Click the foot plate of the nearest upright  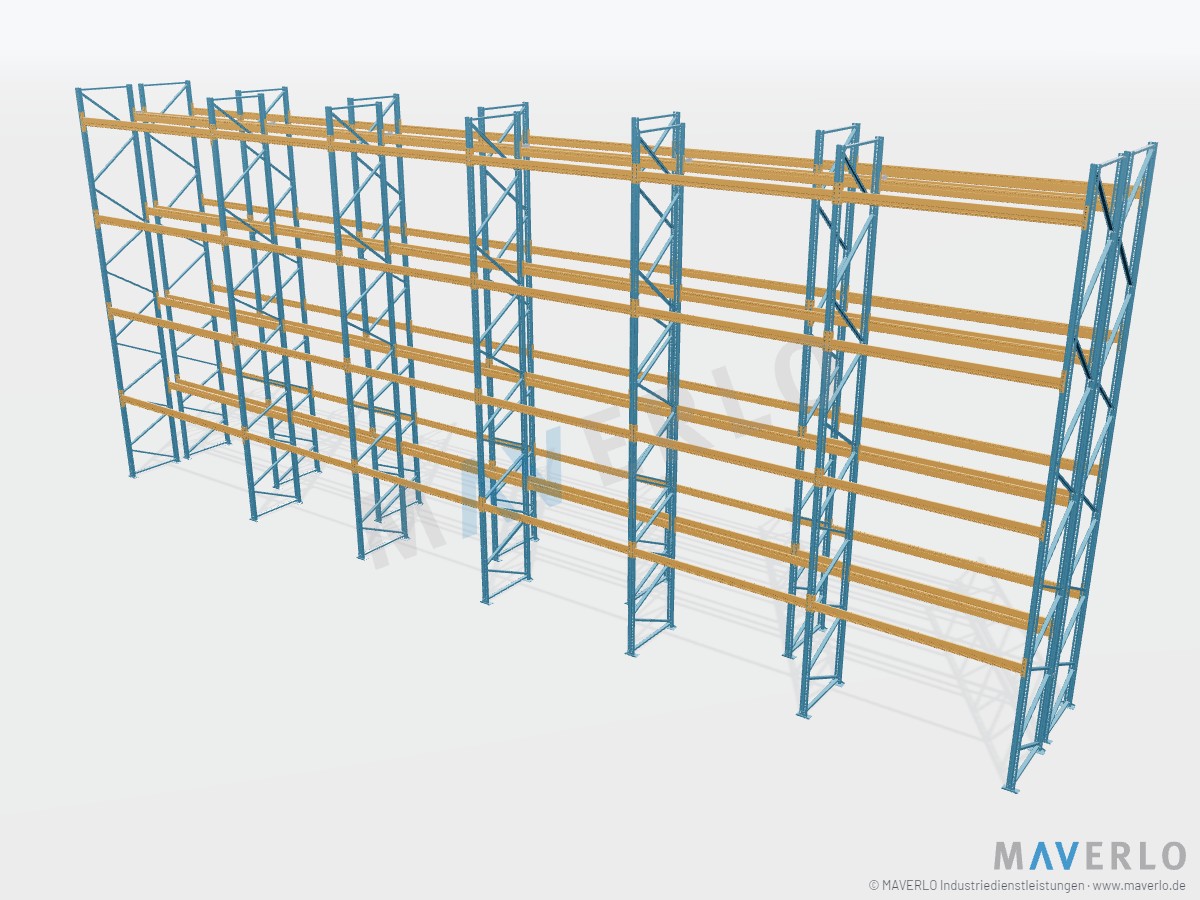coord(1011,788)
